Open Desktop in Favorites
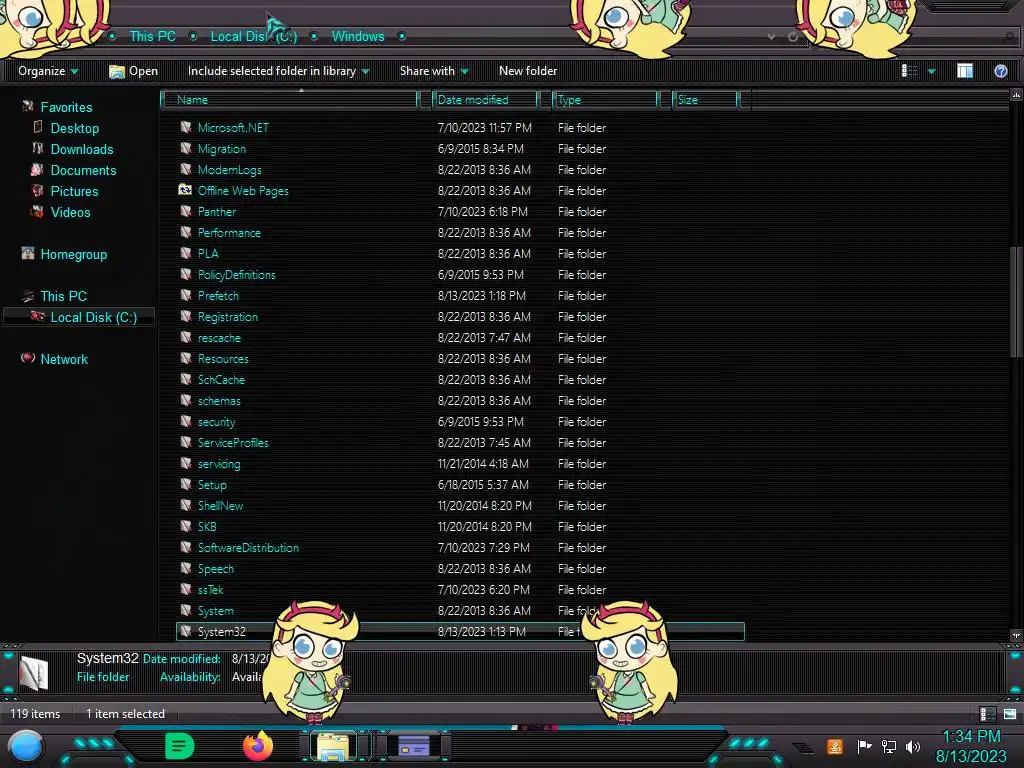The height and width of the screenshot is (768, 1024). (x=74, y=128)
